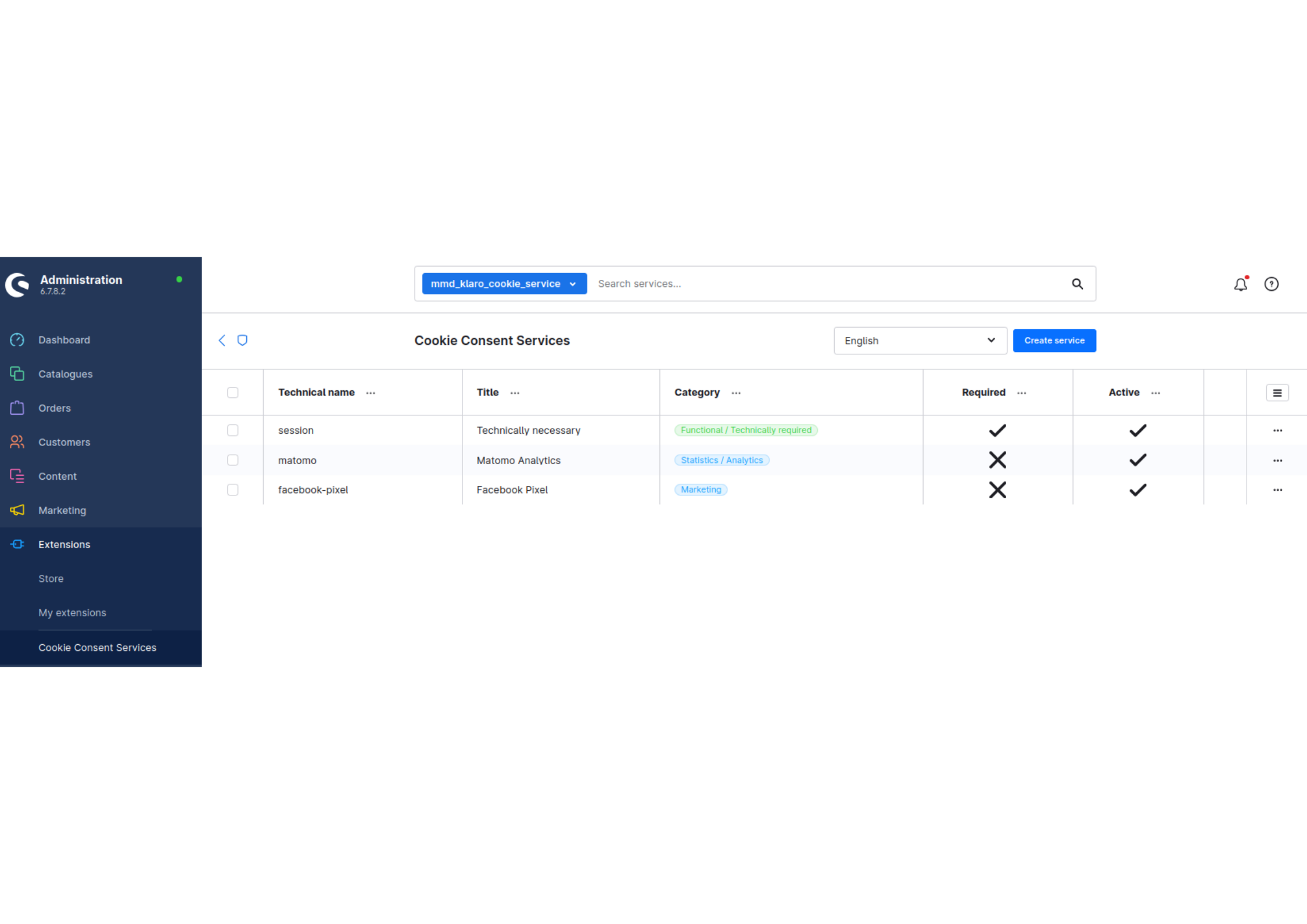Click the Customers people icon
Screen dimensions: 1307x924
17,442
